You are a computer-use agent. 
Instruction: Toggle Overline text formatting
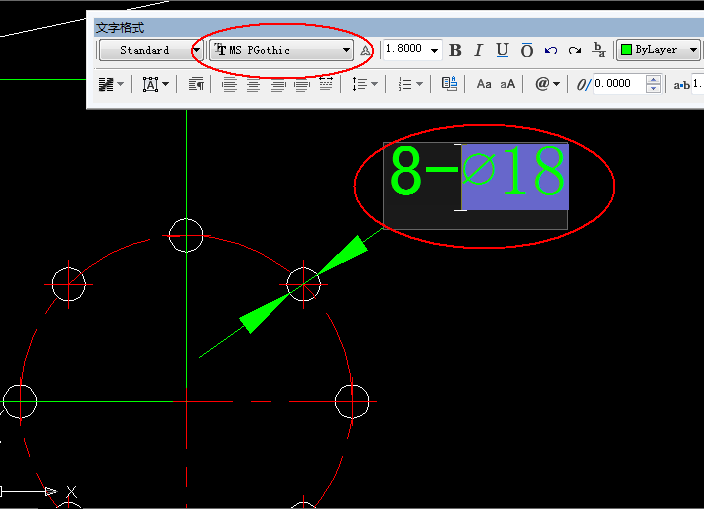527,50
